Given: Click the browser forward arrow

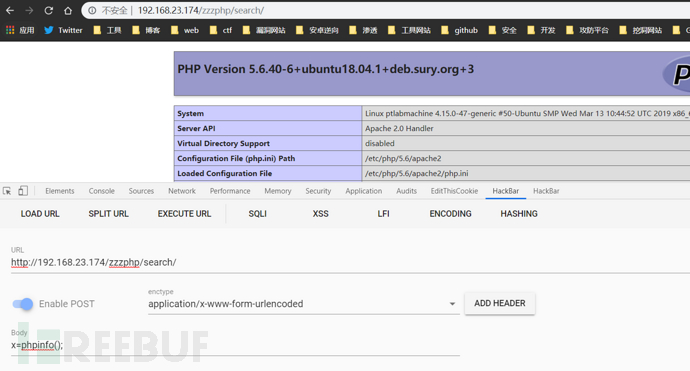Looking at the screenshot, I should [x=29, y=10].
